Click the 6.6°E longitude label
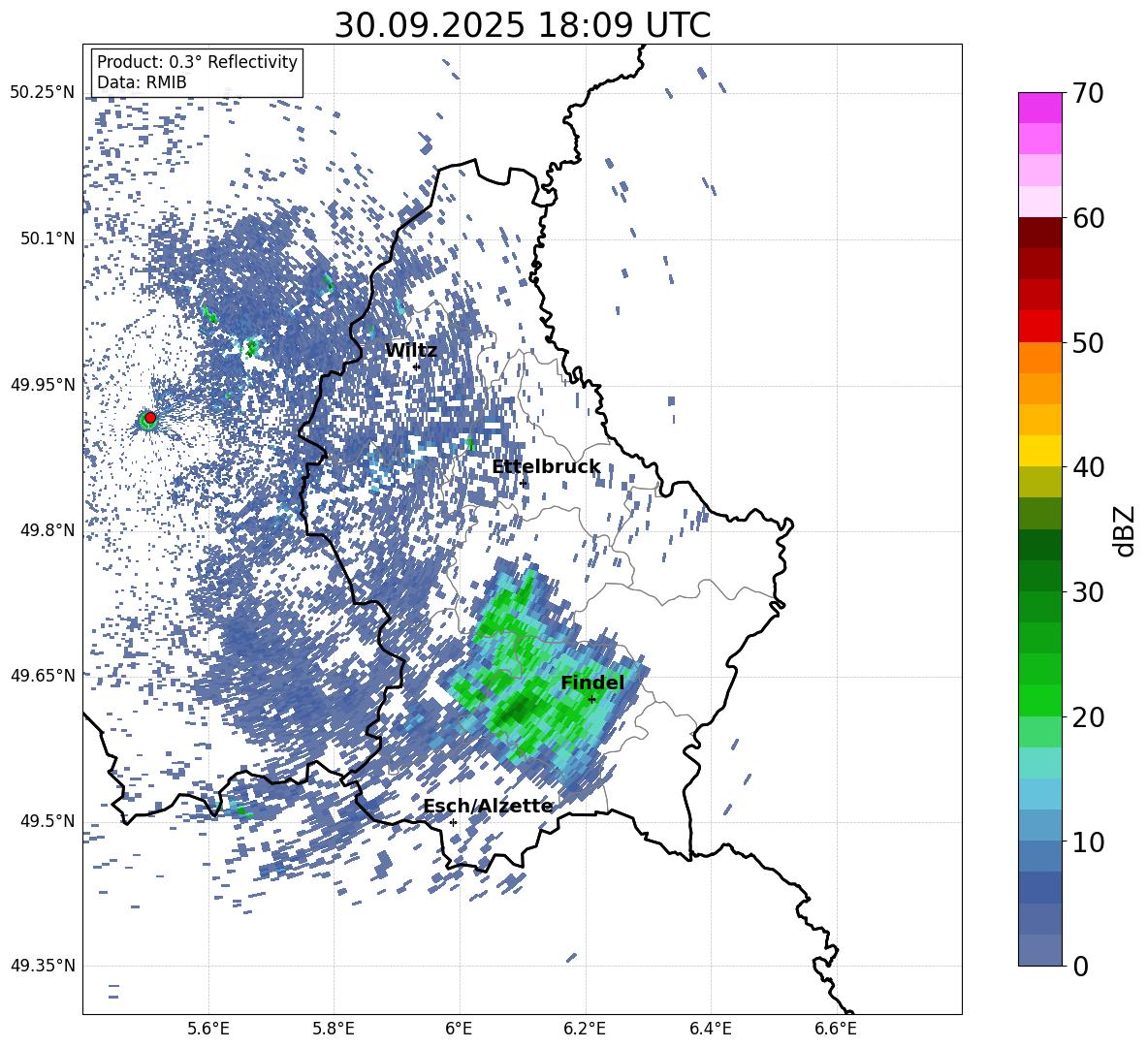 (836, 1029)
